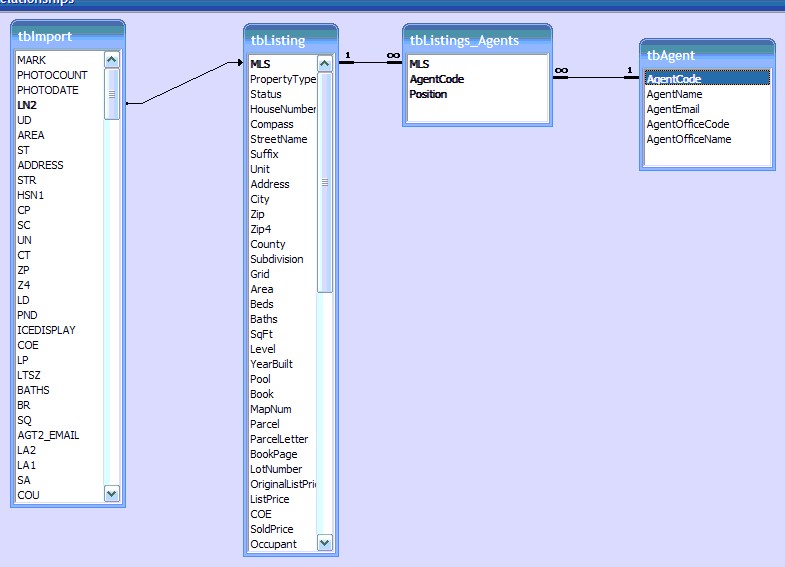Select LotNumber field in tbListing

[x=276, y=469]
